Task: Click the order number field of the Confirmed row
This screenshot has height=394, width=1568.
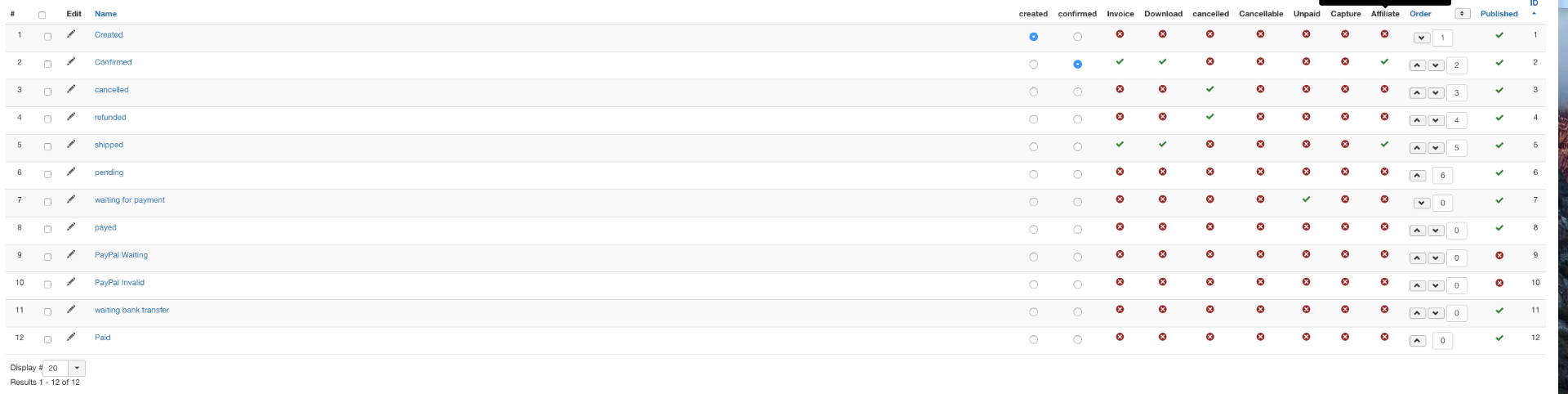Action: click(x=1456, y=65)
